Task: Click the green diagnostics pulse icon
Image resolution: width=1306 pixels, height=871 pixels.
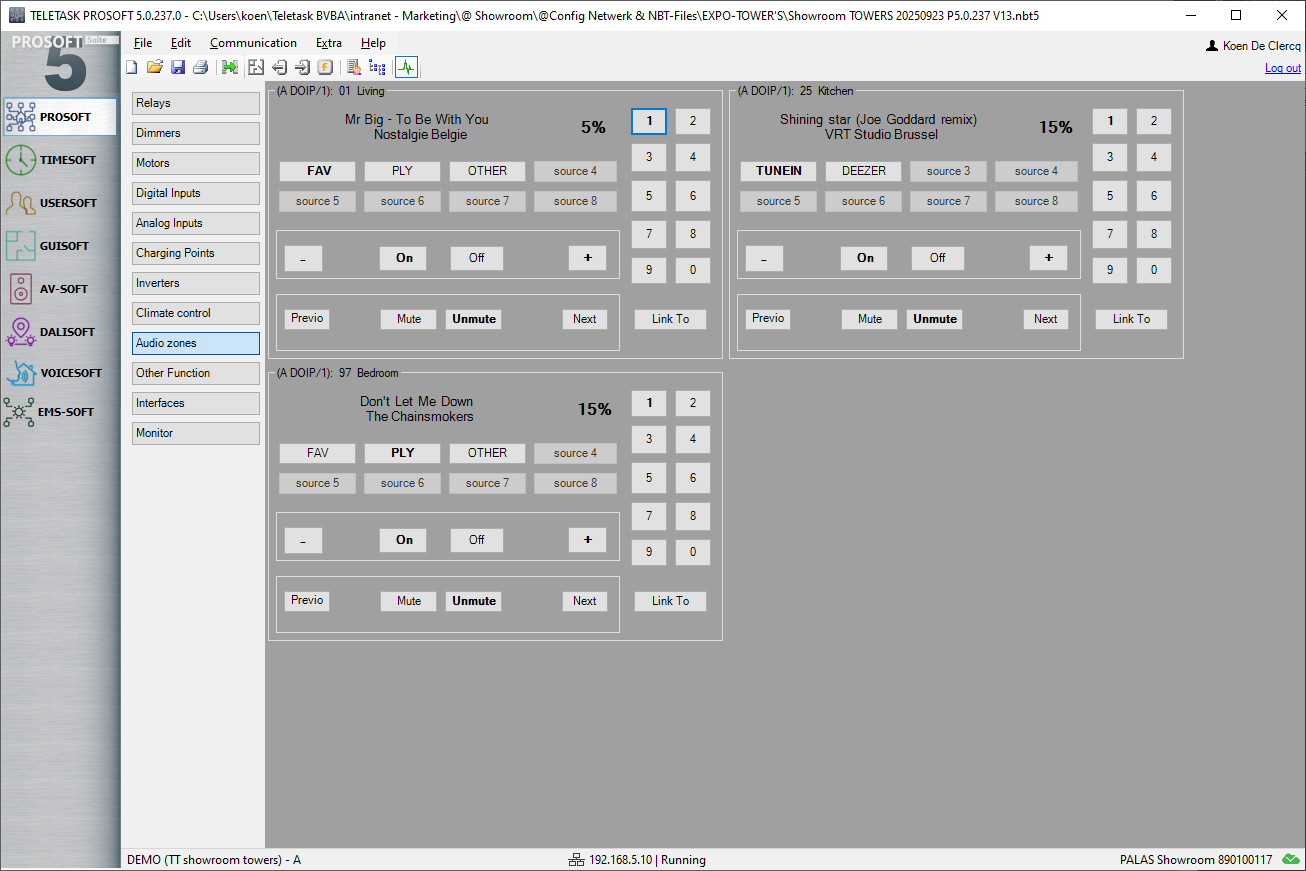Action: coord(407,67)
